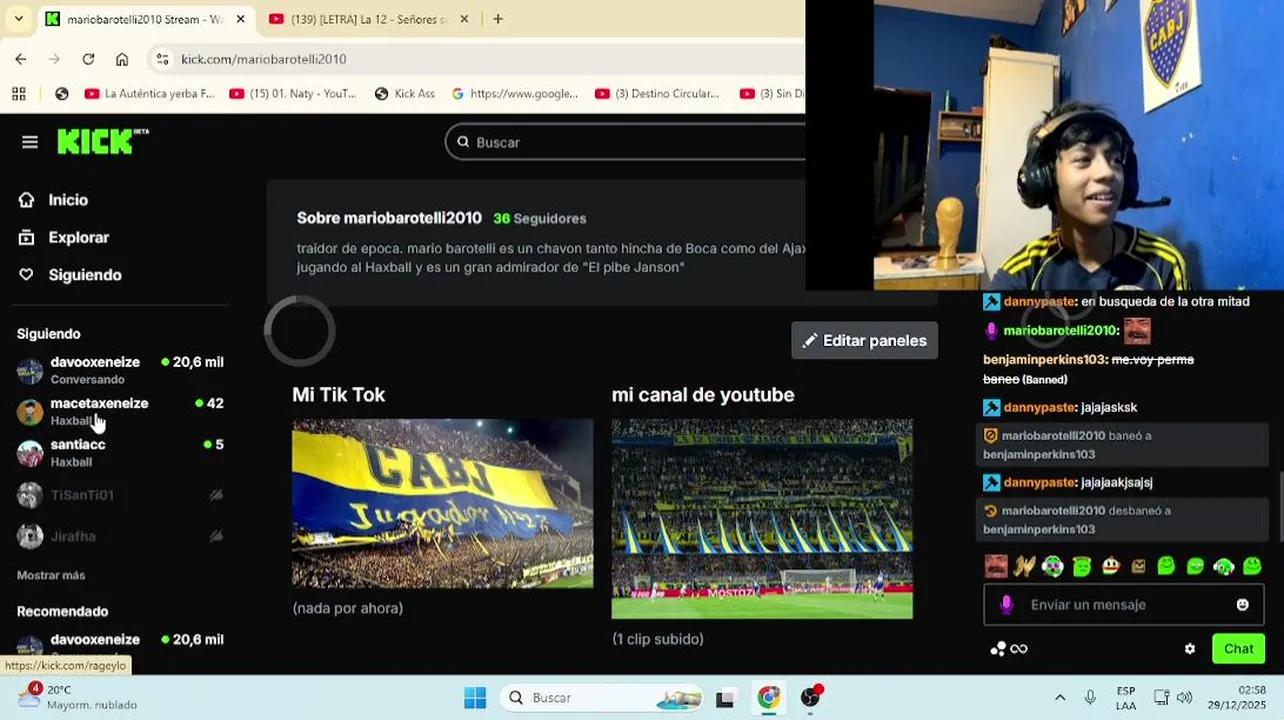This screenshot has height=720, width=1284.
Task: Open offline channel TiSanTi01
Action: (120, 495)
